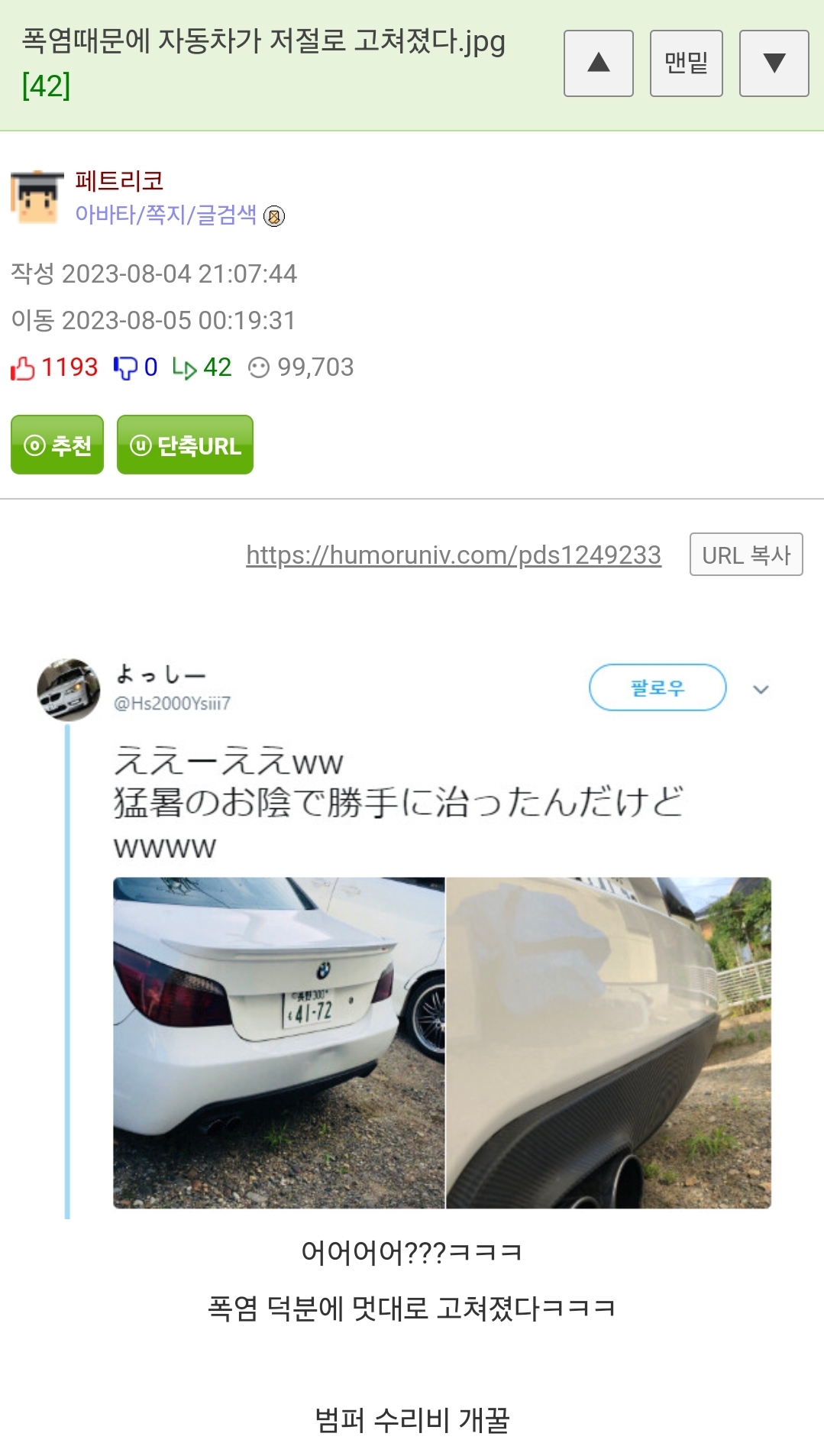Open author 페트리코's pixel avatar
Viewport: 824px width, 1456px height.
(37, 197)
